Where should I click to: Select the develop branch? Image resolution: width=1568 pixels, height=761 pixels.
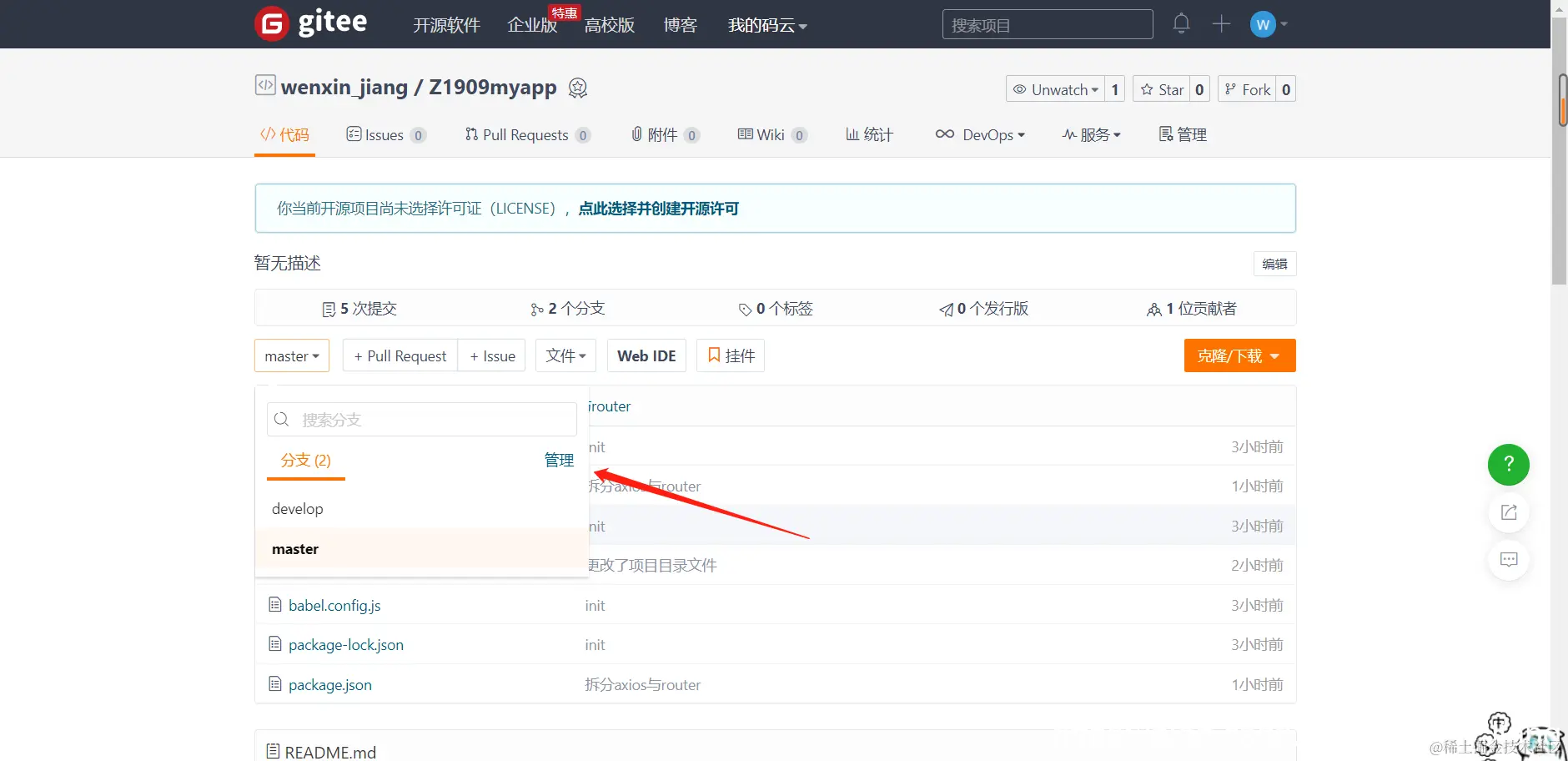pos(422,509)
